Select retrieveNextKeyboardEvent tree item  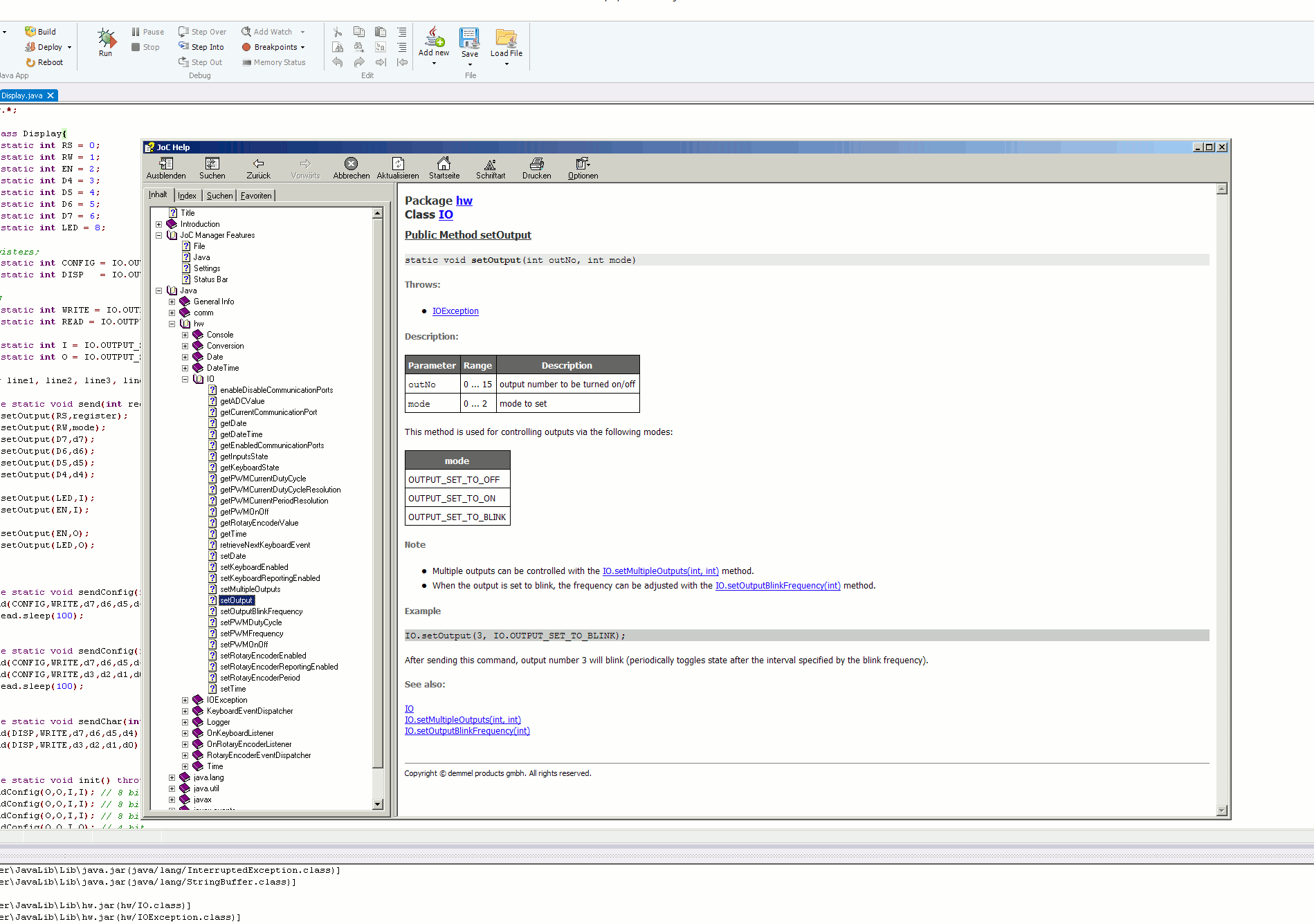(x=265, y=545)
